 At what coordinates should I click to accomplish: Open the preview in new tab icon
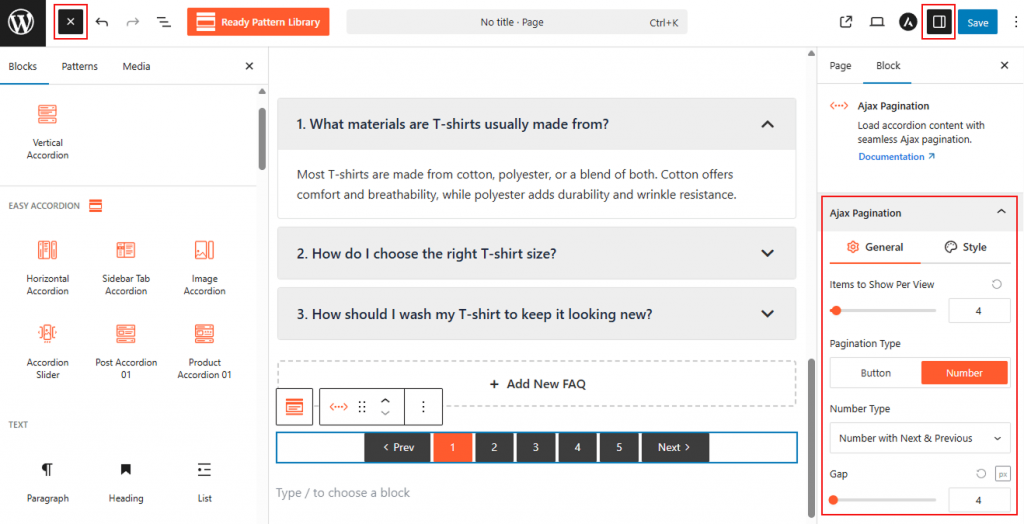pyautogui.click(x=846, y=22)
